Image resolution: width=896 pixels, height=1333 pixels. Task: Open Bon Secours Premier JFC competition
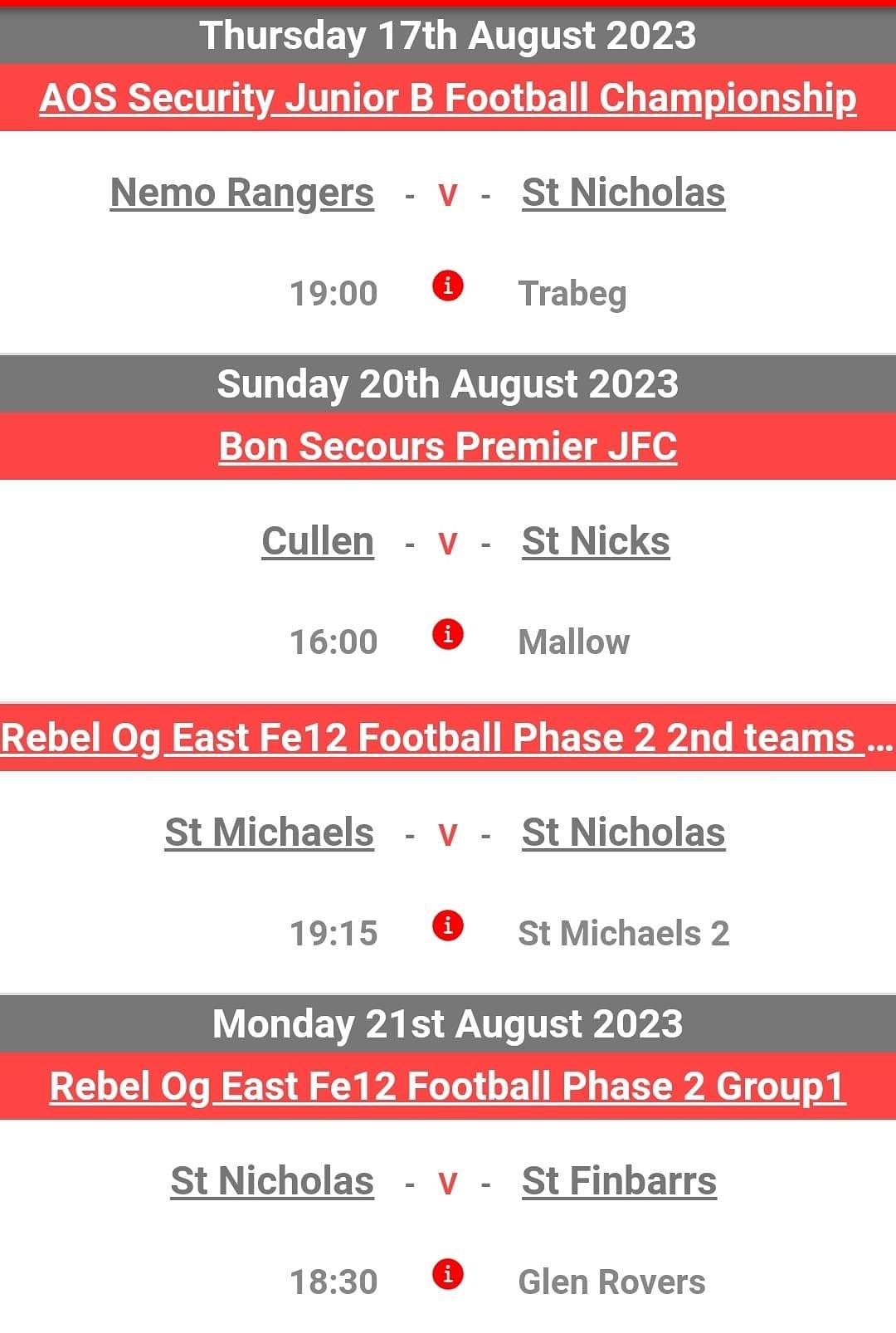click(x=448, y=447)
